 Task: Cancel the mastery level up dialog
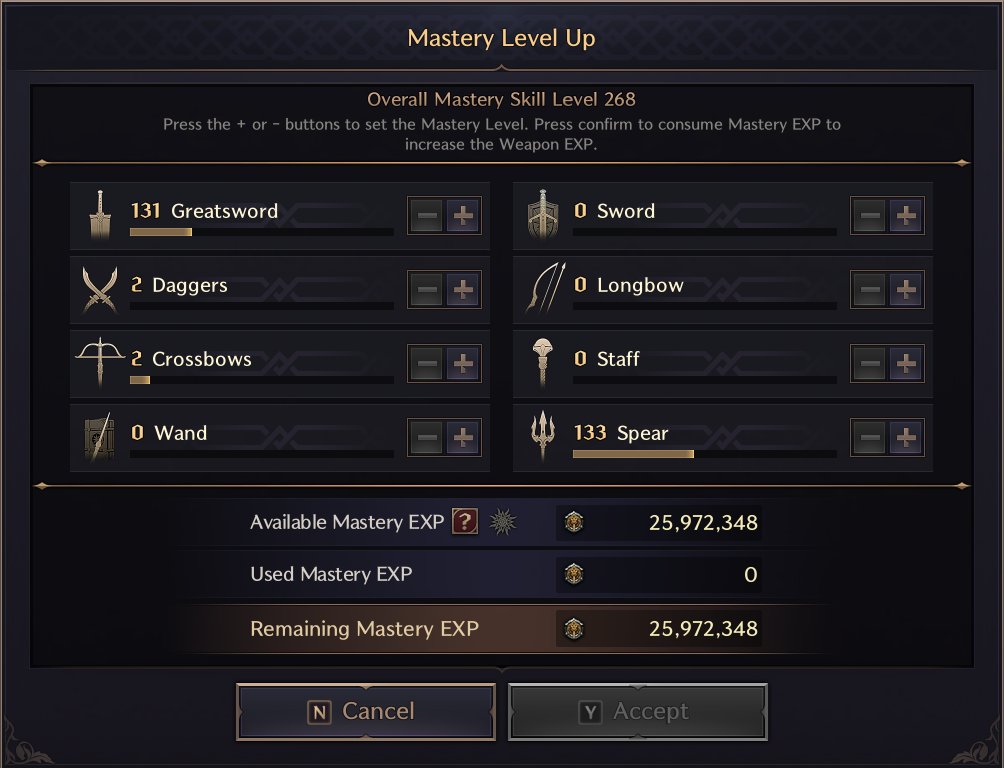point(366,712)
